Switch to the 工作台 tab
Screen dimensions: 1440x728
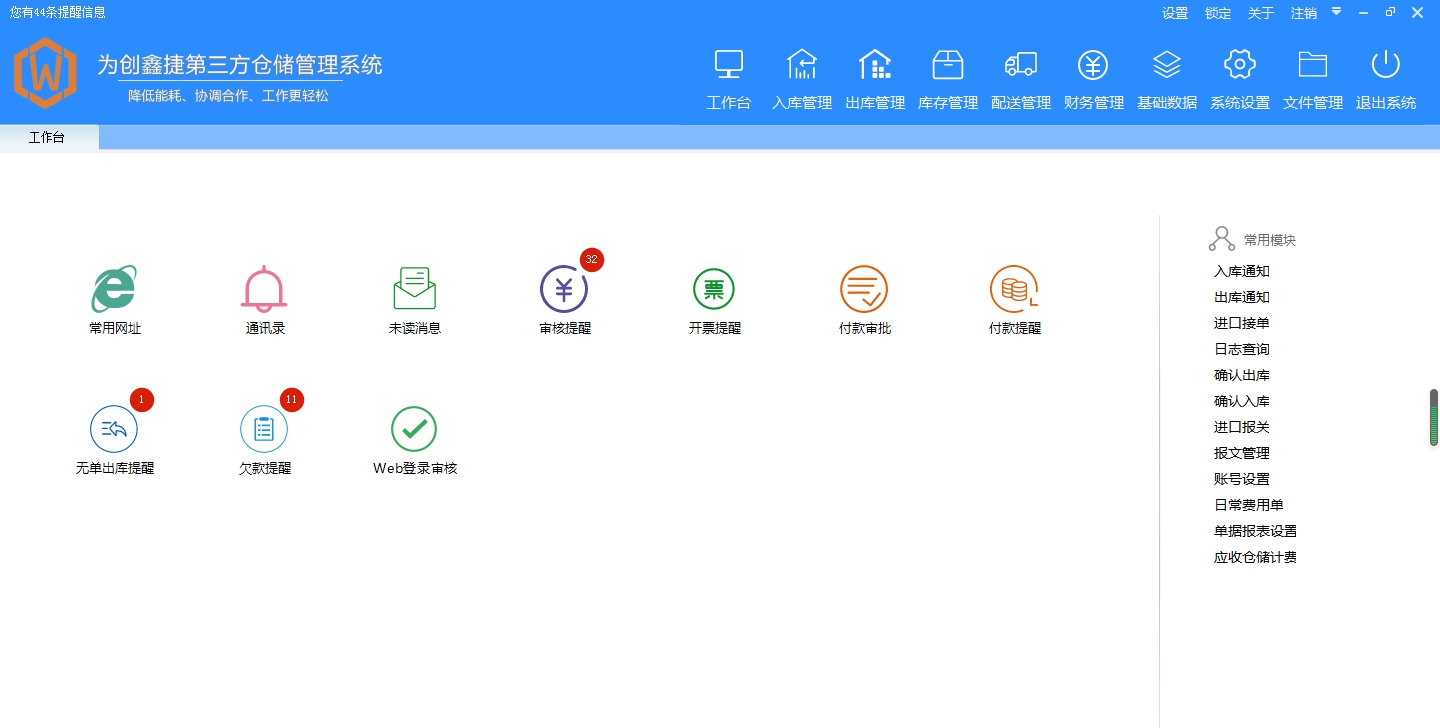pyautogui.click(x=47, y=137)
